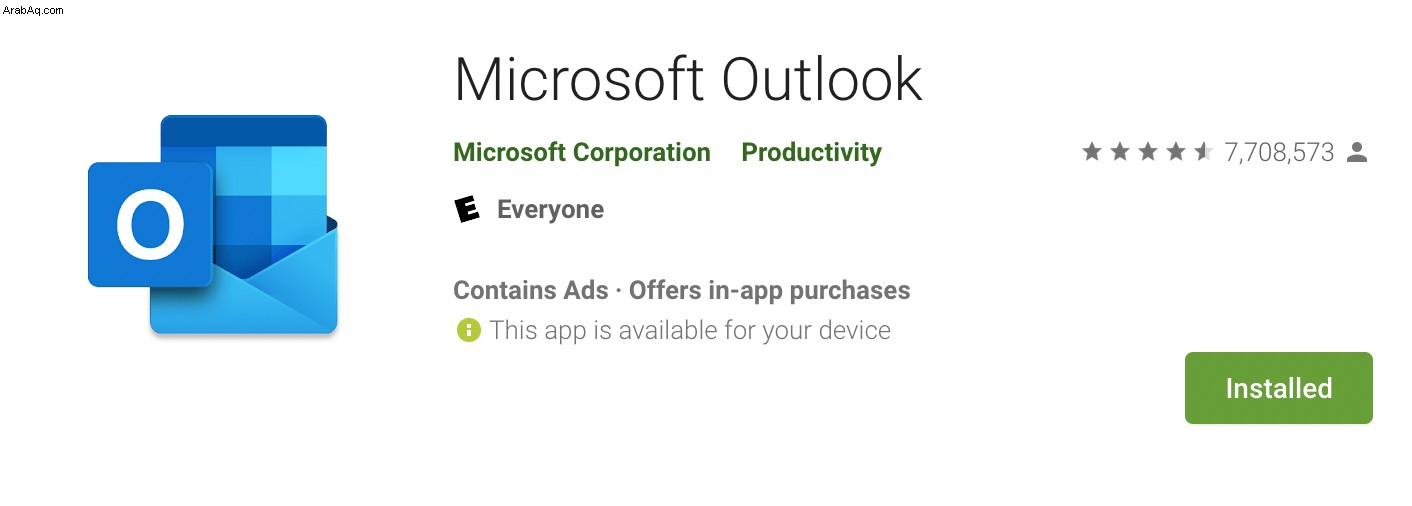Click the Offers in-app purchases label
The image size is (1412, 506).
coord(770,291)
